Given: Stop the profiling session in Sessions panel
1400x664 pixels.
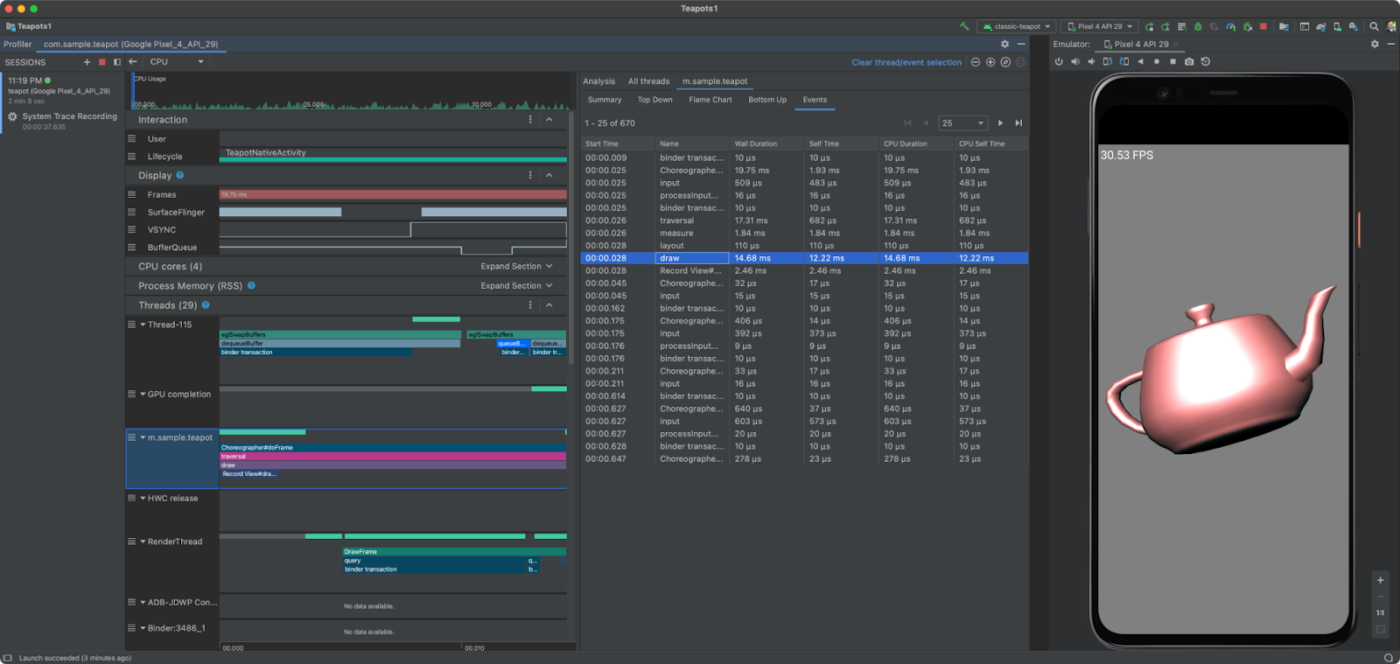Looking at the screenshot, I should coord(101,62).
